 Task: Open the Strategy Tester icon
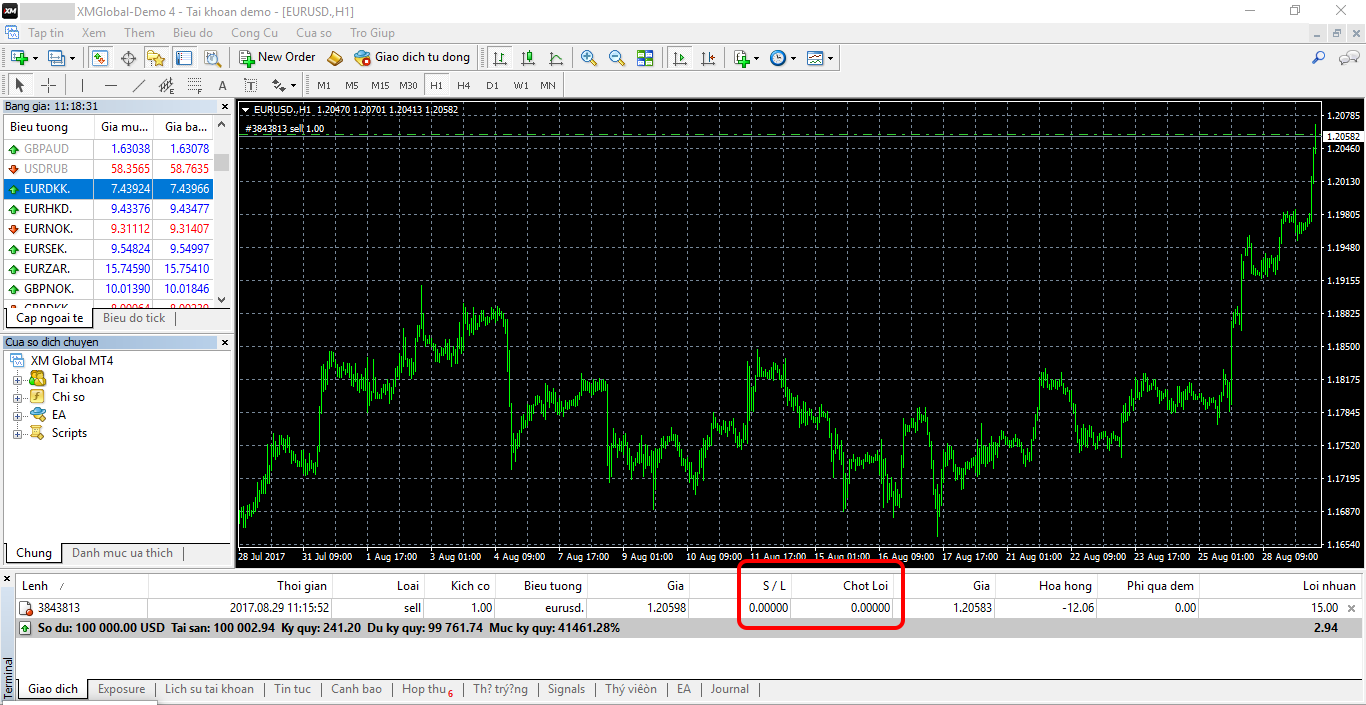coord(212,58)
